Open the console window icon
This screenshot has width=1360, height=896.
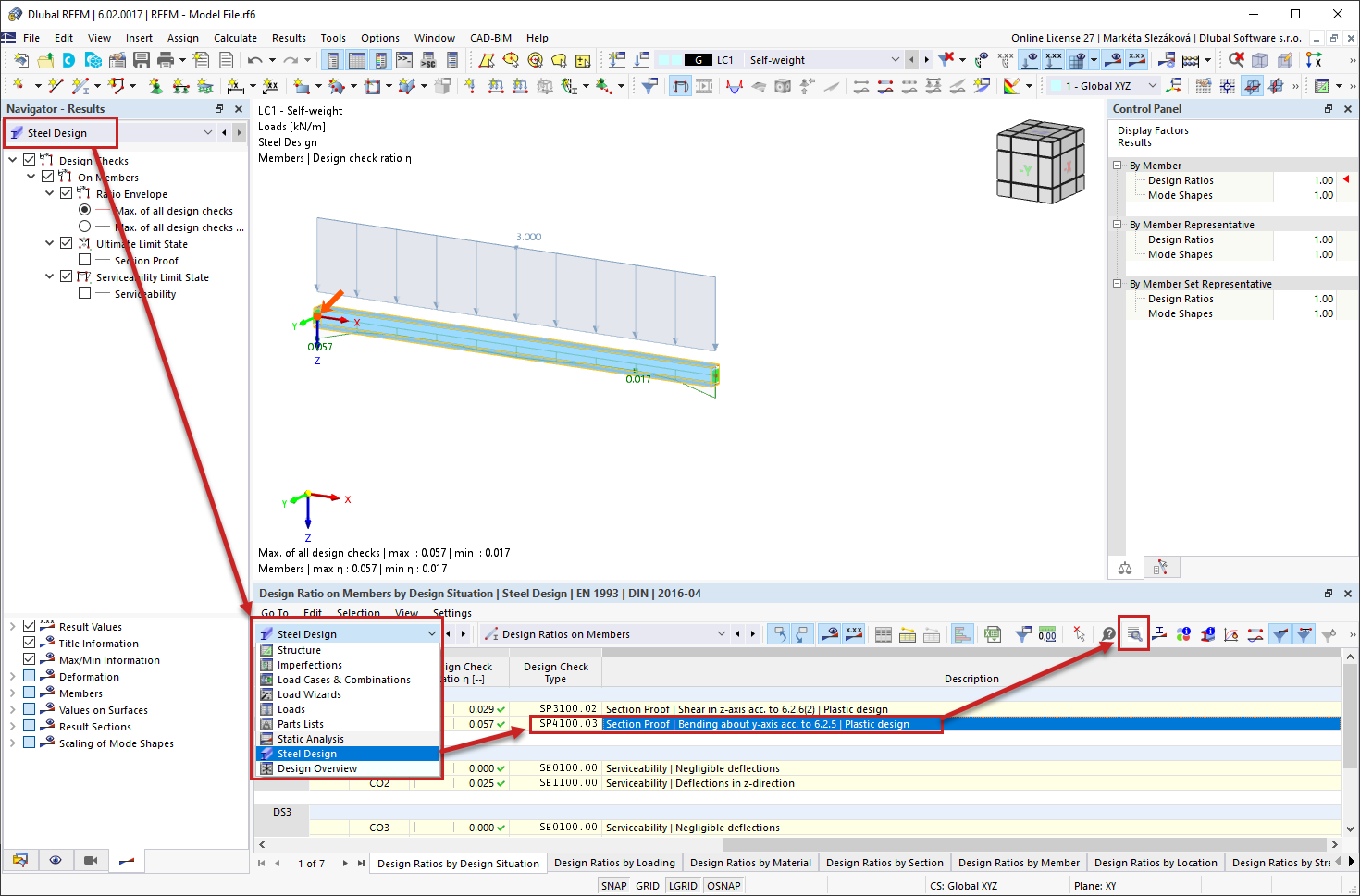[404, 60]
